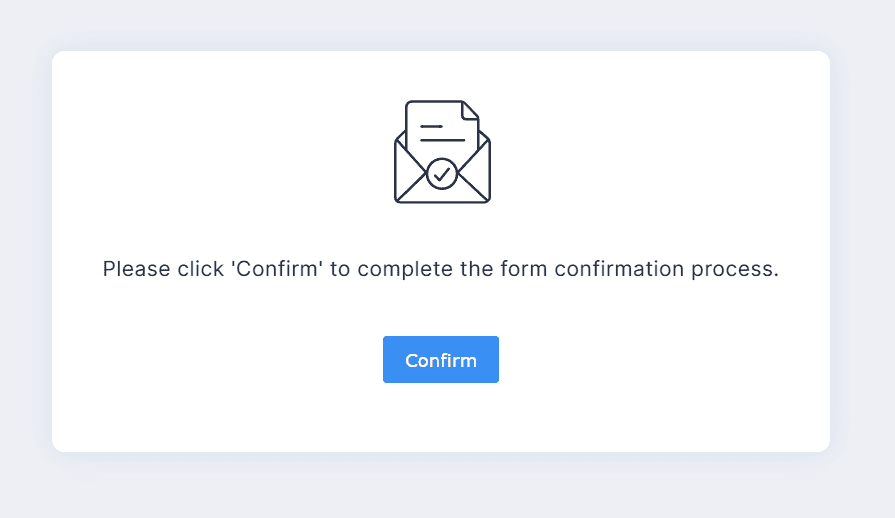
Task: Click the bottom edge of the envelope icon
Action: (442, 202)
